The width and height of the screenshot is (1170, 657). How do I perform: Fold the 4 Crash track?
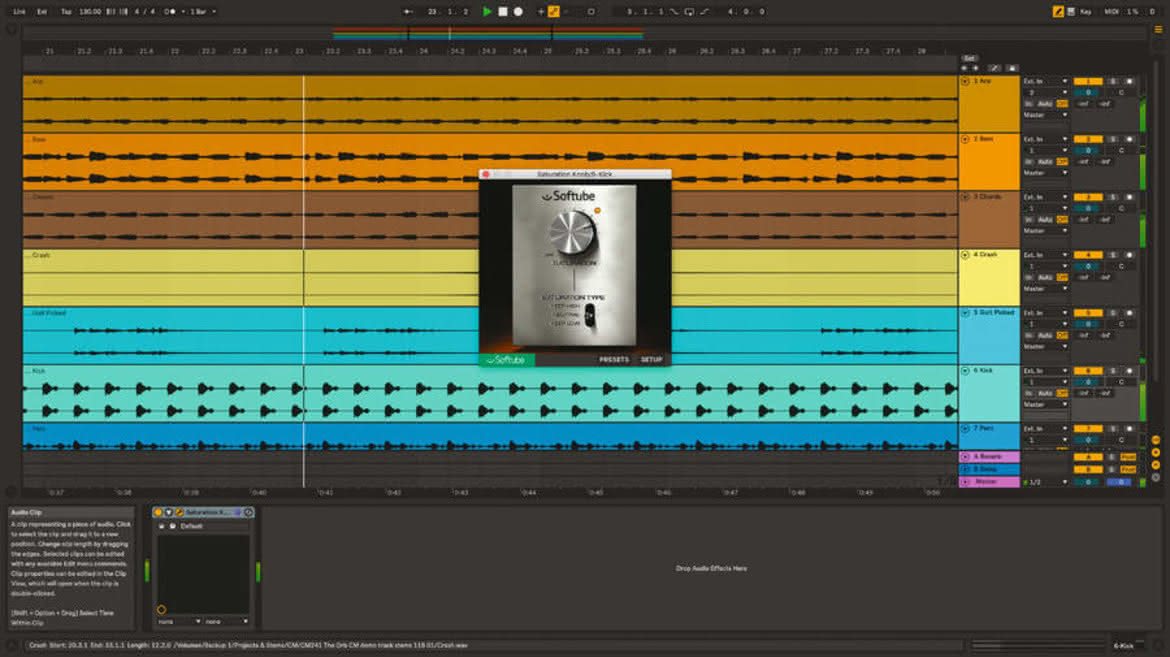(965, 255)
